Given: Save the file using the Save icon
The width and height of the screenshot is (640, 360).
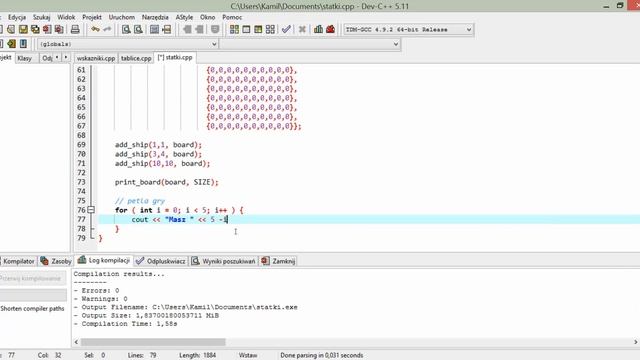Looking at the screenshot, I should click(23, 29).
